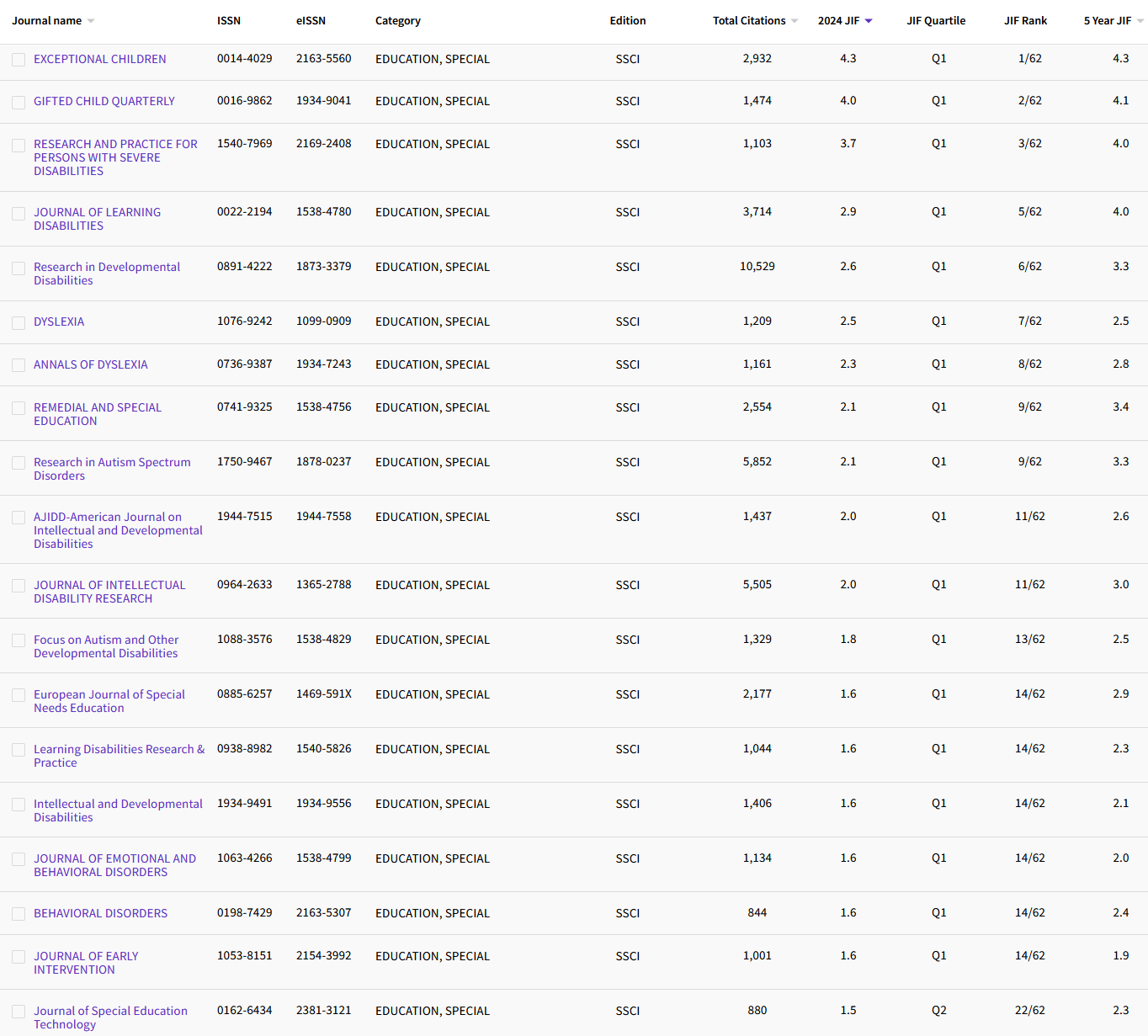Open JOURNAL OF INTELLECTUAL DISABILITY RESEARCH
The image size is (1148, 1036).
109,592
